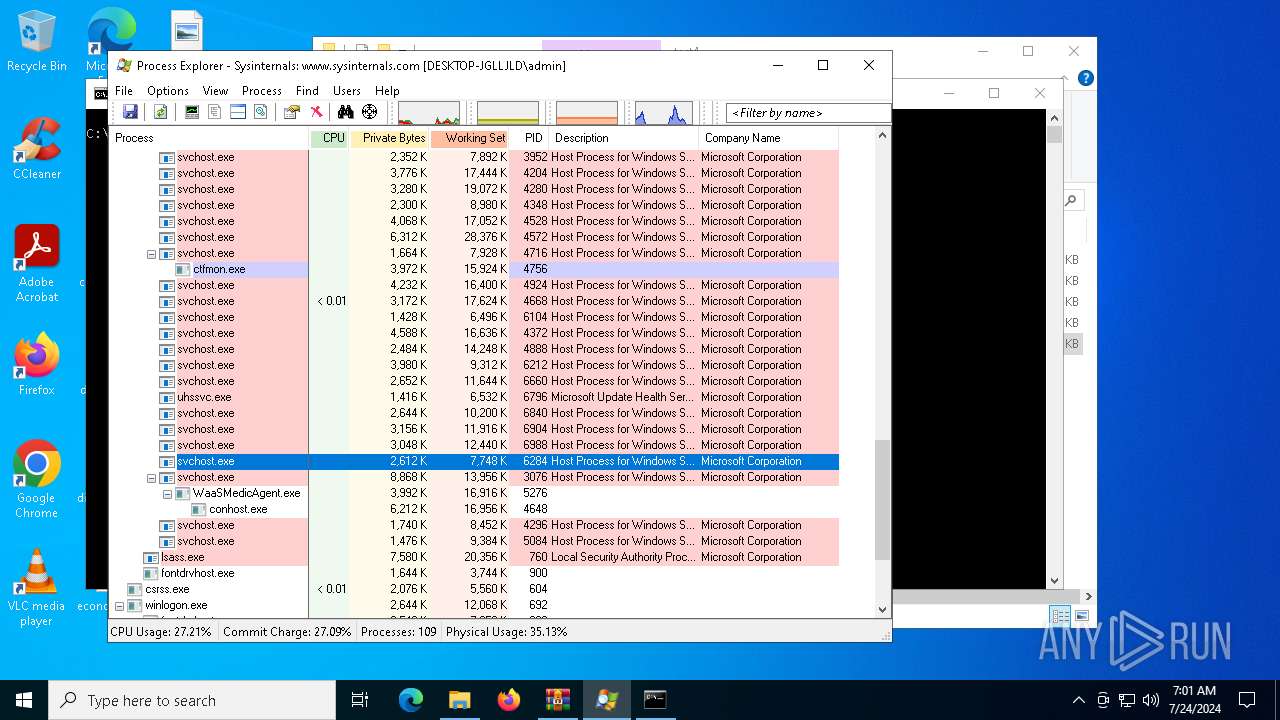
Task: Open the File menu
Action: pos(124,91)
